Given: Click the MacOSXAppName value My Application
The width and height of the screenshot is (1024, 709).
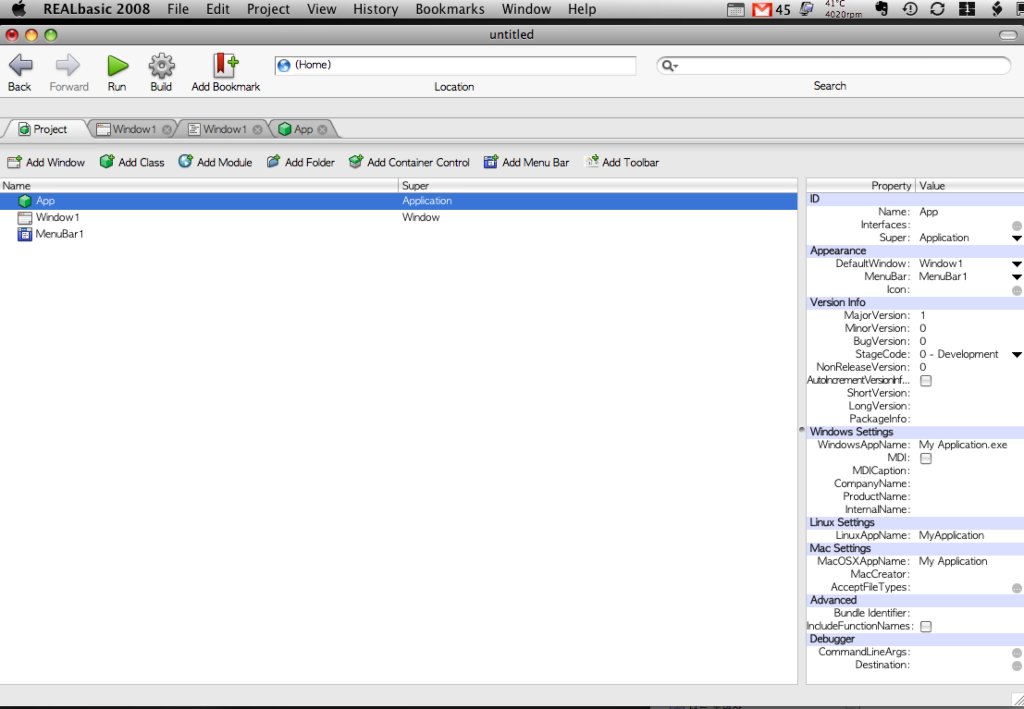Looking at the screenshot, I should (953, 562).
